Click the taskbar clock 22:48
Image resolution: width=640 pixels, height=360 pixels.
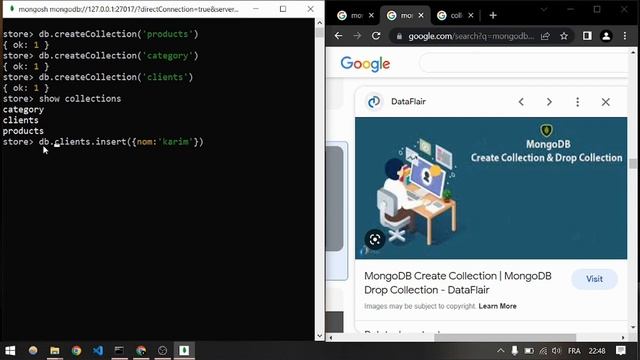coord(597,351)
